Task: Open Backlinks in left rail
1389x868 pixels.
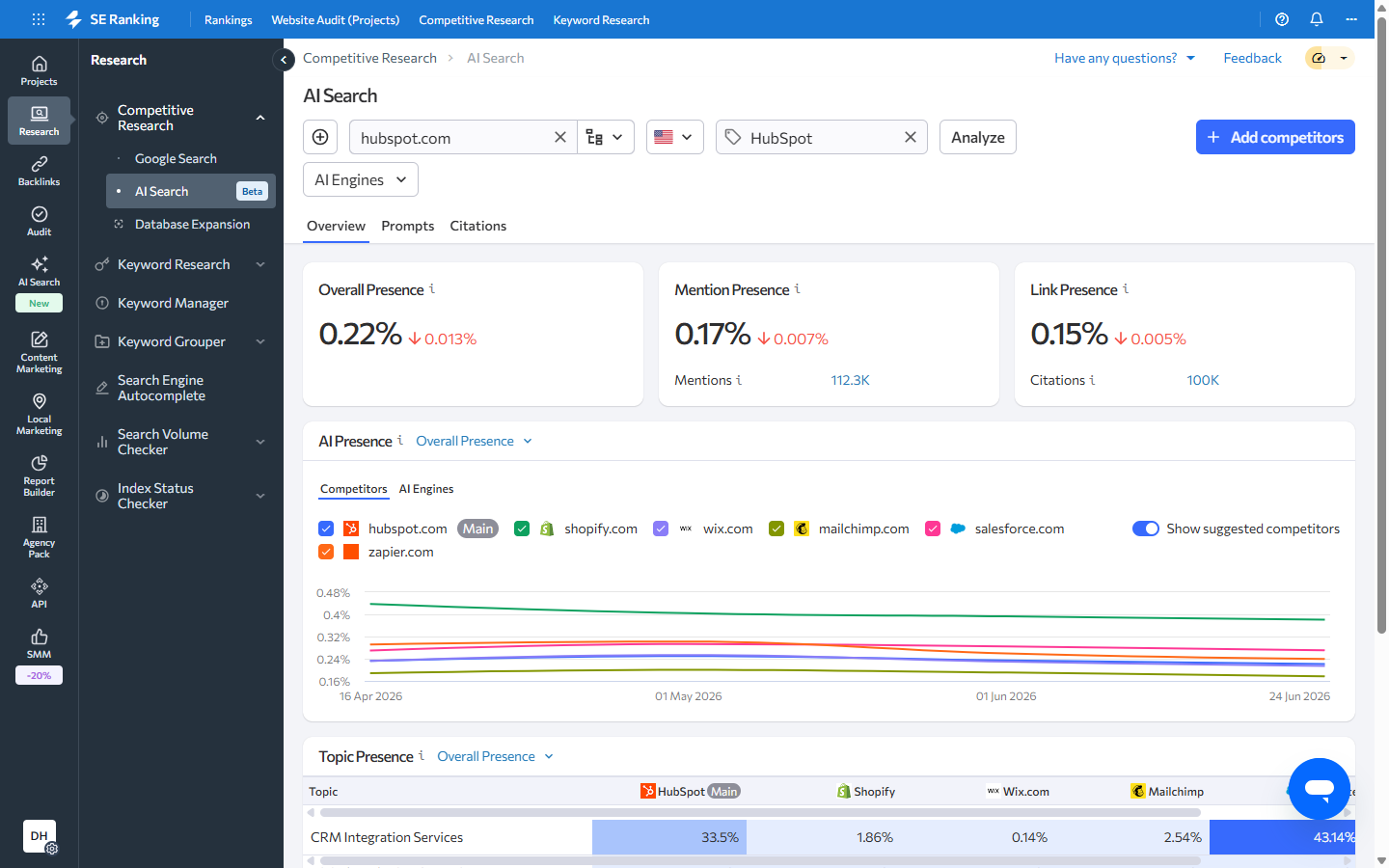Action: coord(39,171)
